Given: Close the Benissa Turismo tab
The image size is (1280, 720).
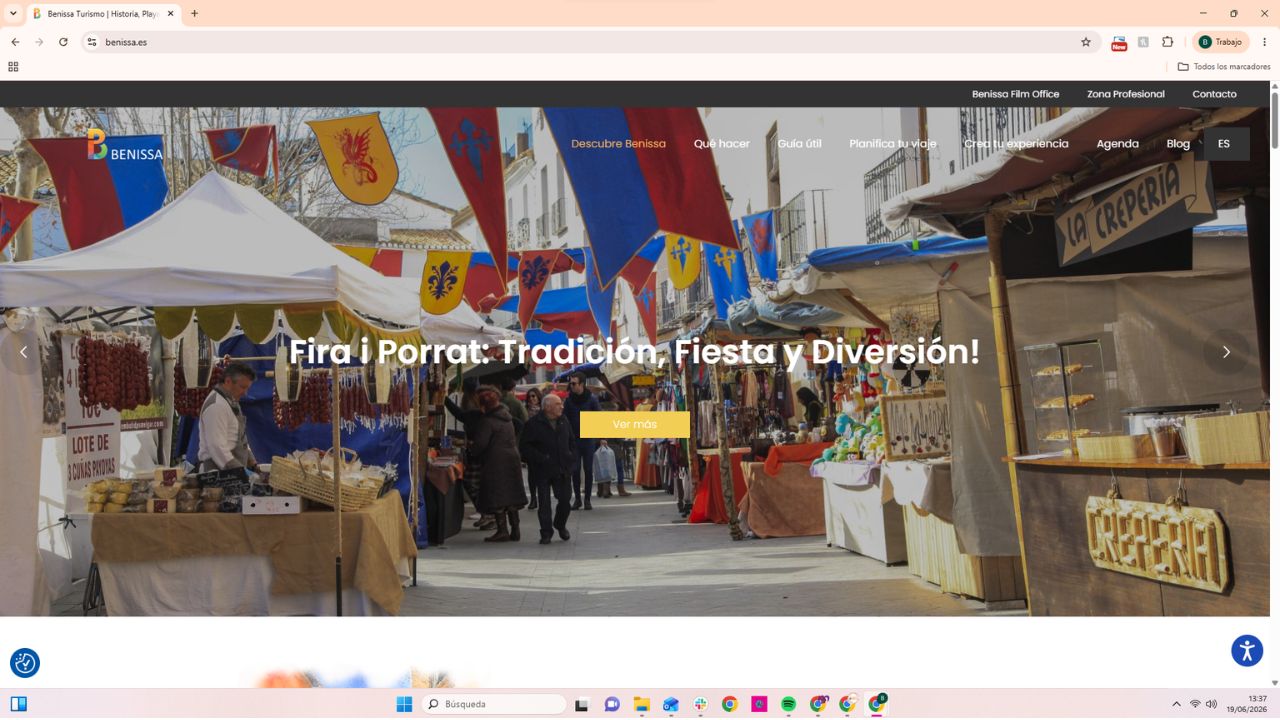Looking at the screenshot, I should 170,14.
